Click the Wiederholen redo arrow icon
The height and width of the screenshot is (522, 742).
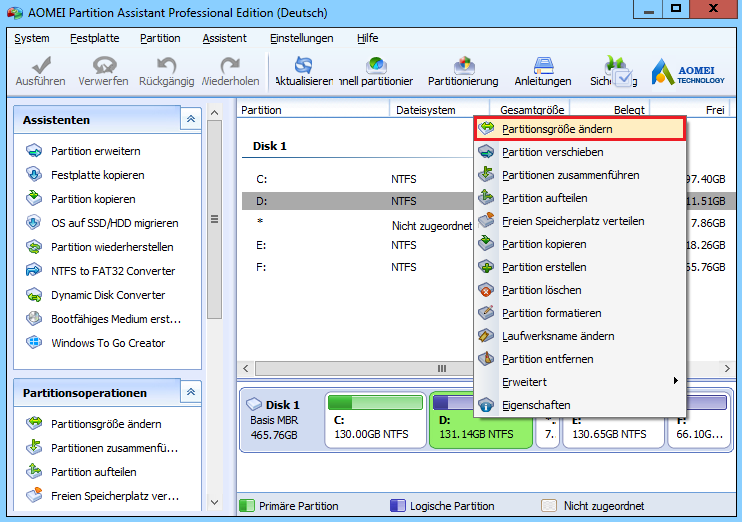pyautogui.click(x=230, y=65)
